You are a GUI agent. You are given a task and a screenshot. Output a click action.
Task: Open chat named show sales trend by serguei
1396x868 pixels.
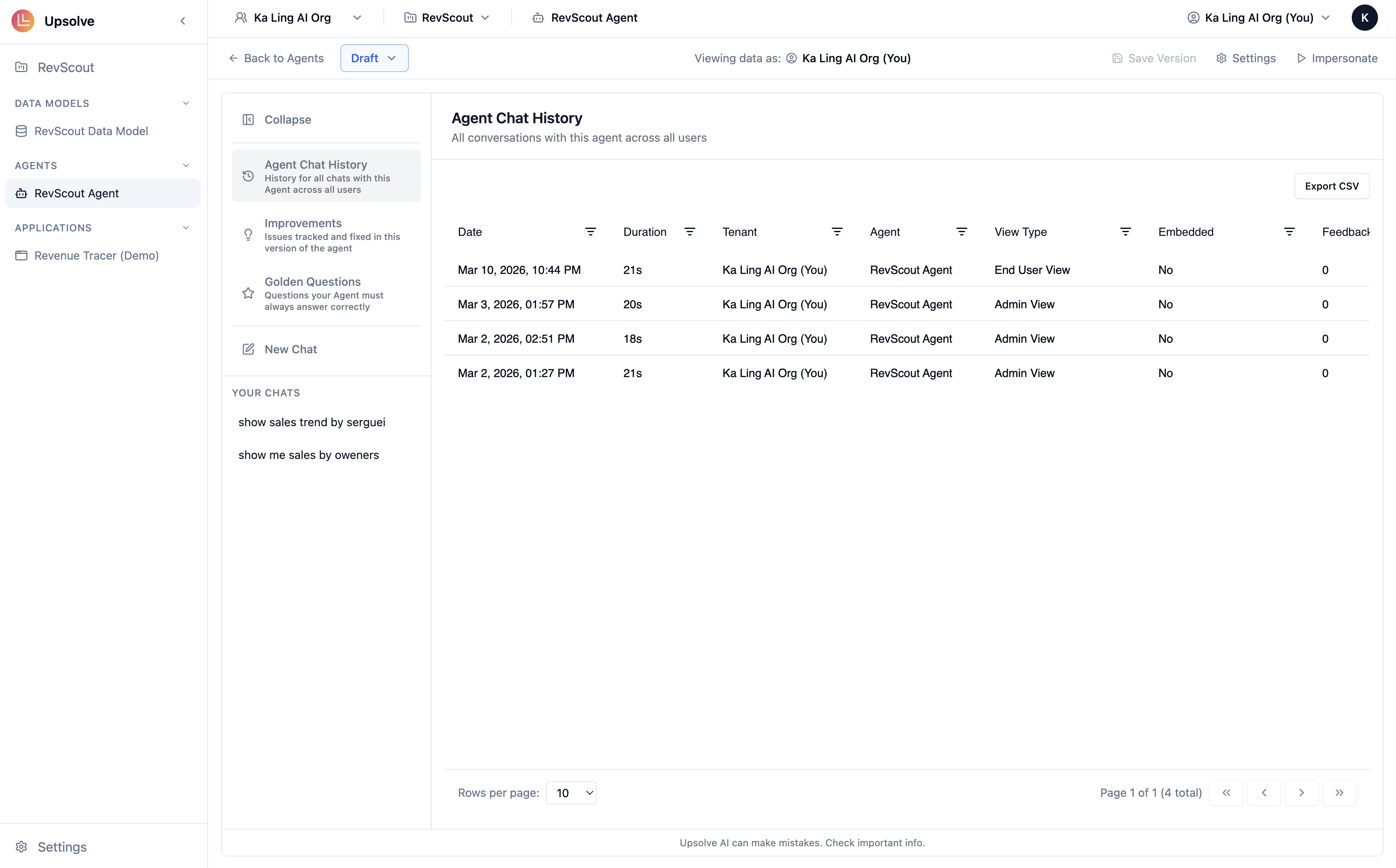coord(311,422)
